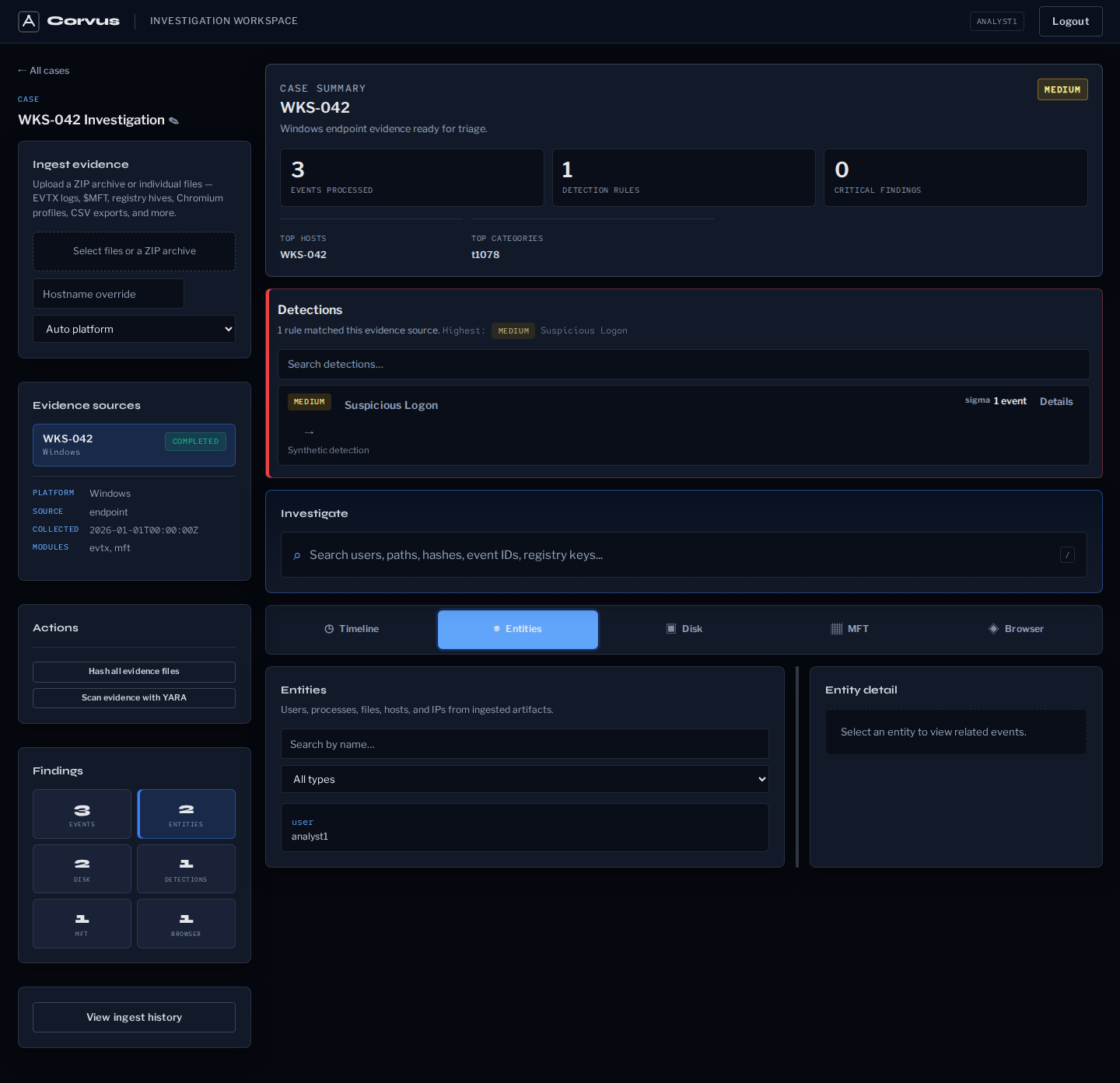Image resolution: width=1120 pixels, height=1083 pixels.
Task: Select the analyst1 user entity
Action: coord(525,828)
